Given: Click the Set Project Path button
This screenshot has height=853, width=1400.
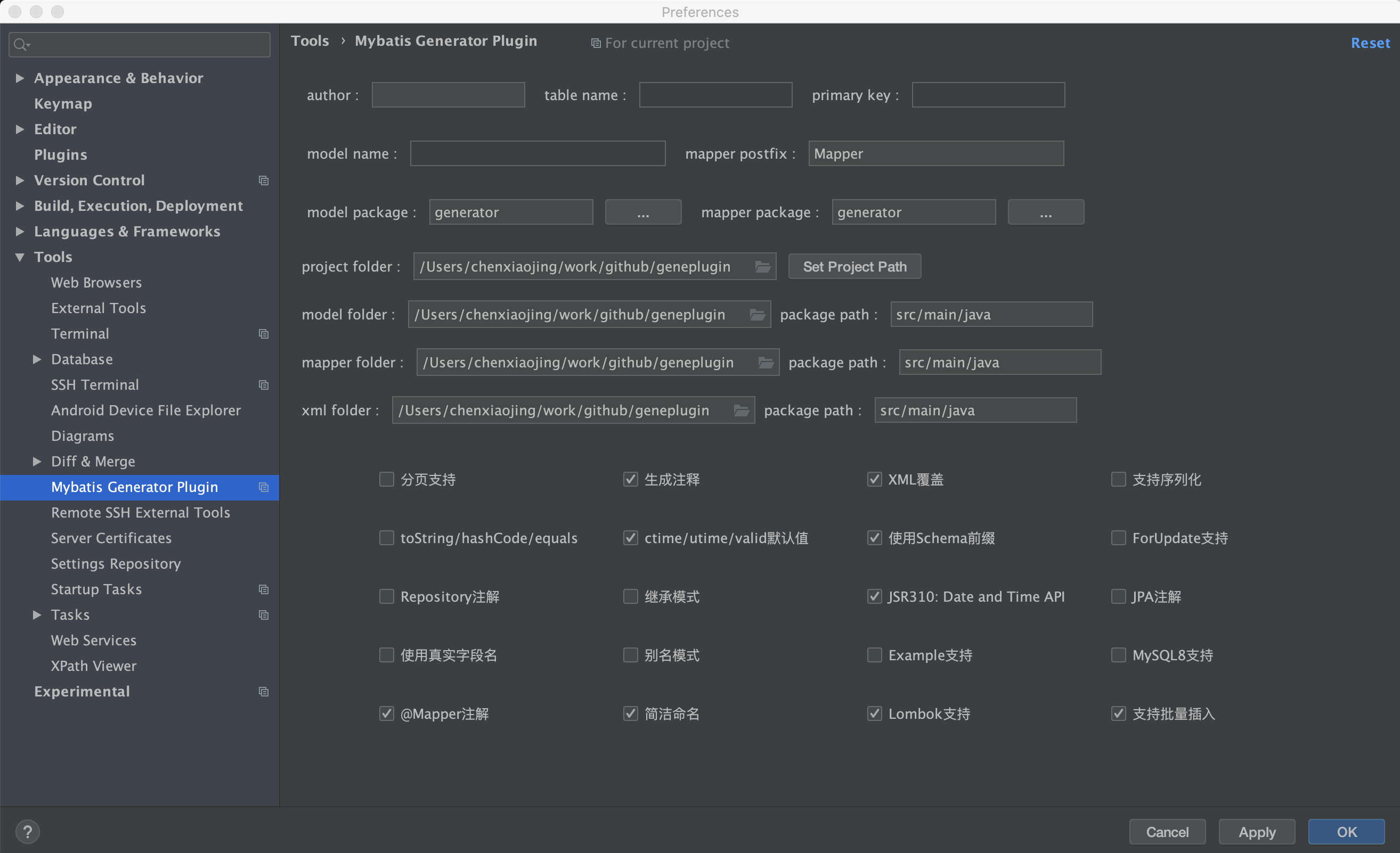Looking at the screenshot, I should coord(854,266).
